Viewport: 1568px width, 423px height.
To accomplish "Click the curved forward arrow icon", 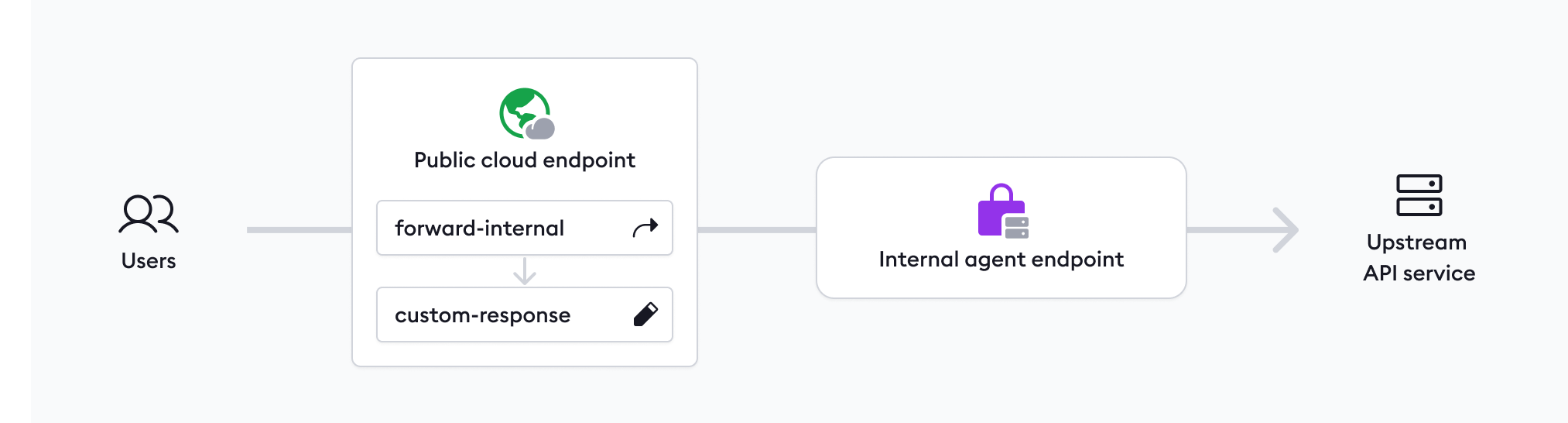I will point(645,228).
